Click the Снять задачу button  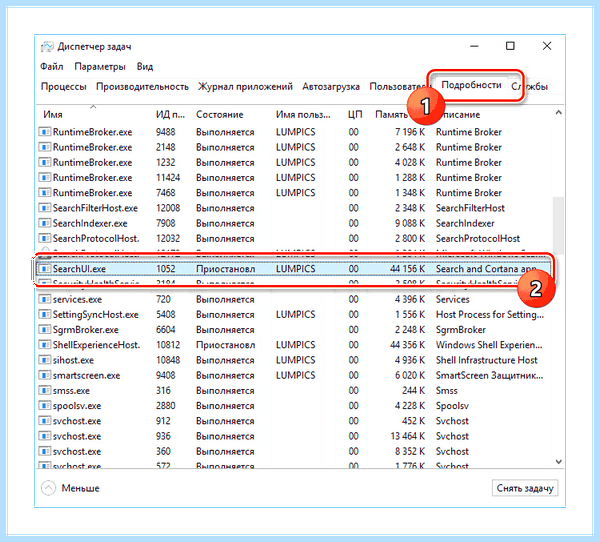pos(525,488)
